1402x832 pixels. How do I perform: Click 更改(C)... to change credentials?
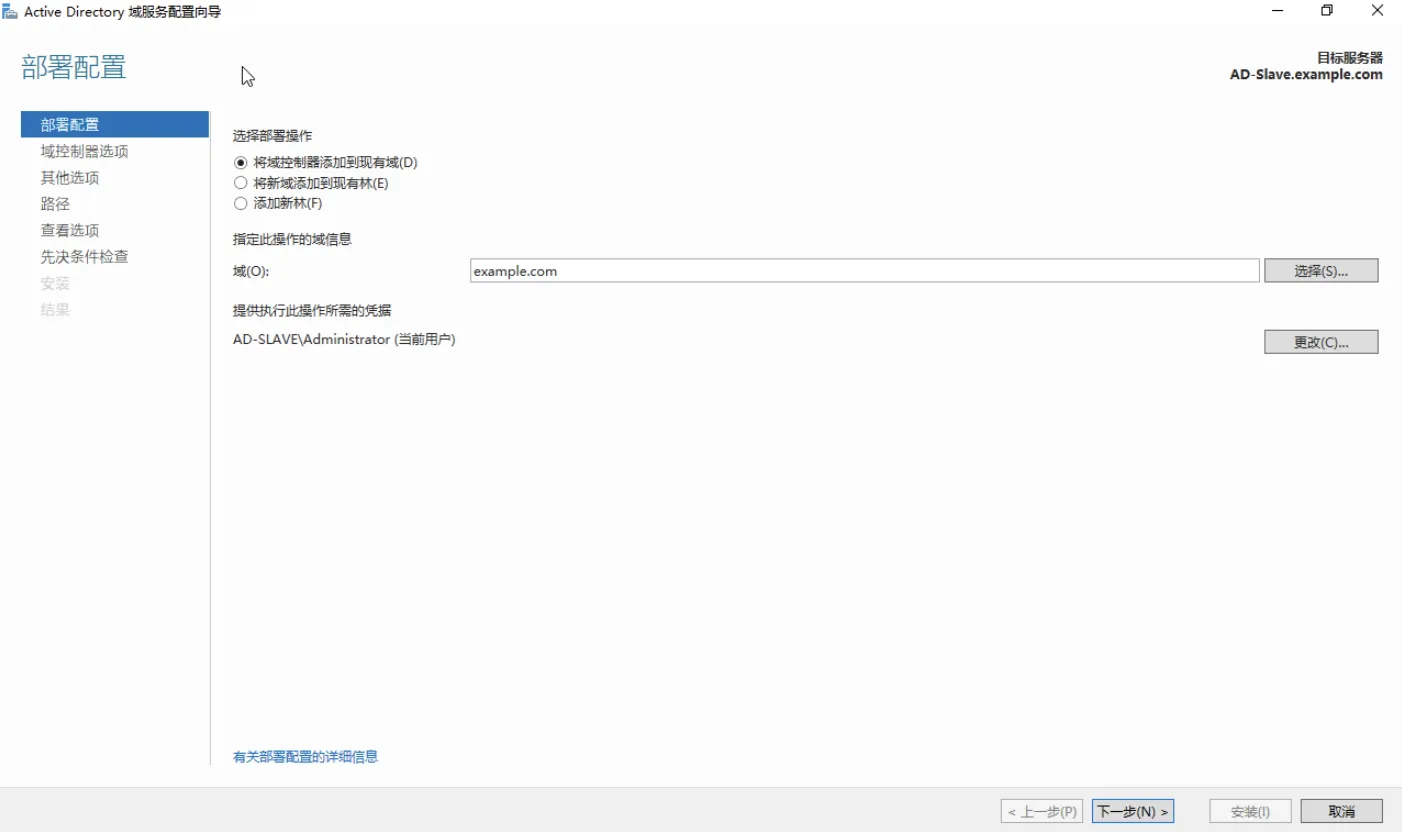[1321, 342]
